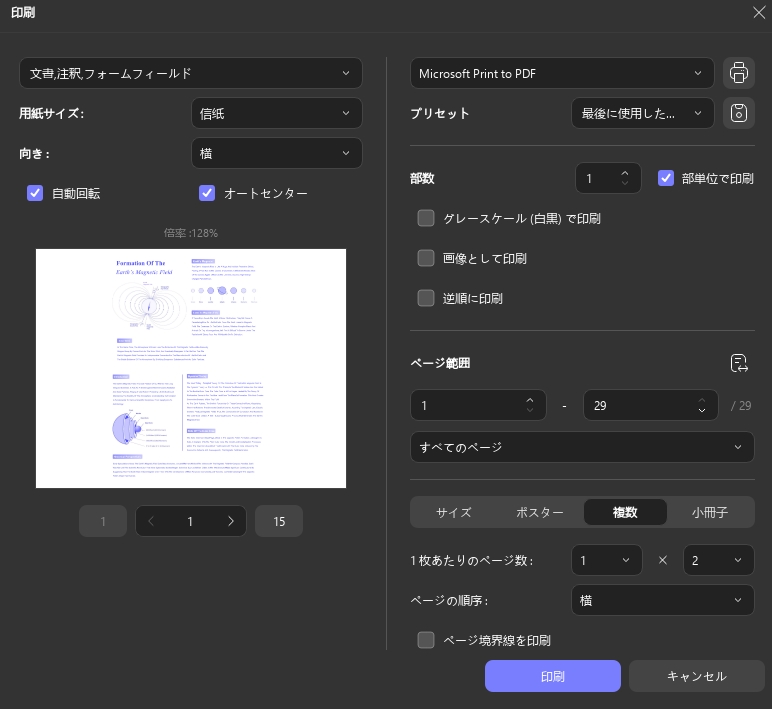Image resolution: width=772 pixels, height=709 pixels.
Task: Enable グレースケール (白黒) で印刷 checkbox
Action: tap(426, 218)
